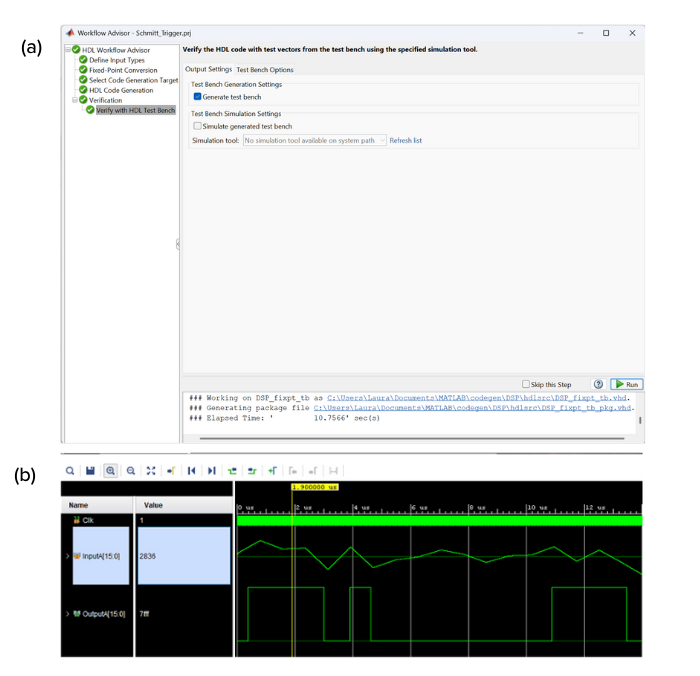Click the Name column header

coord(78,505)
